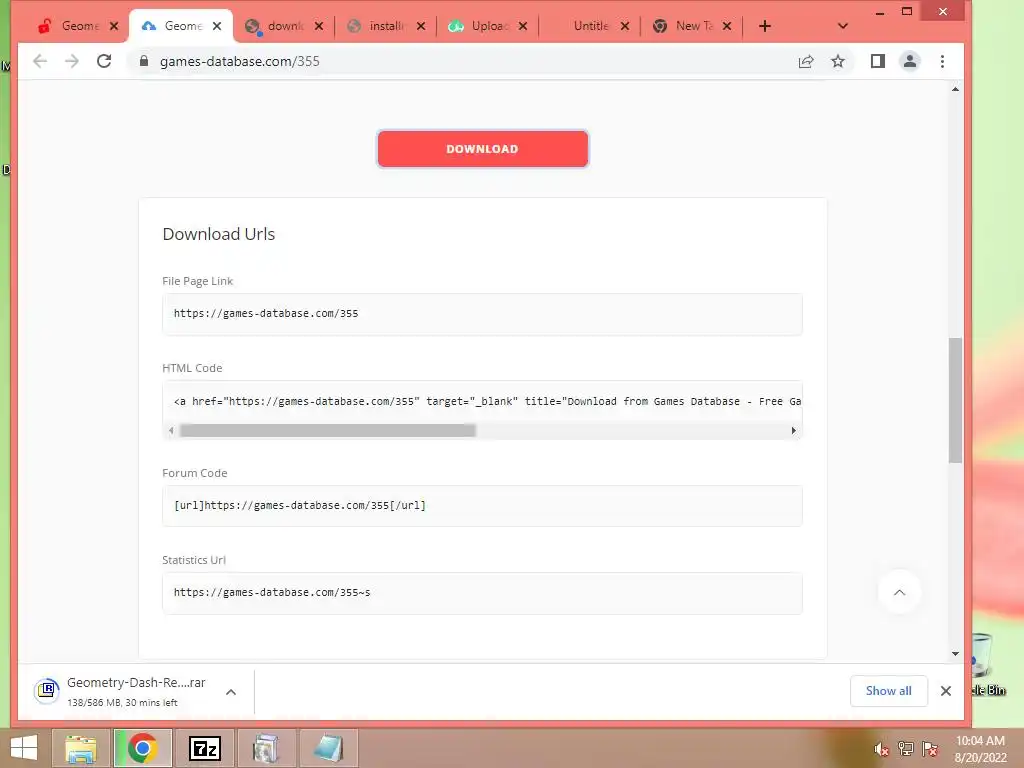
Task: Close the install tab
Action: [421, 26]
